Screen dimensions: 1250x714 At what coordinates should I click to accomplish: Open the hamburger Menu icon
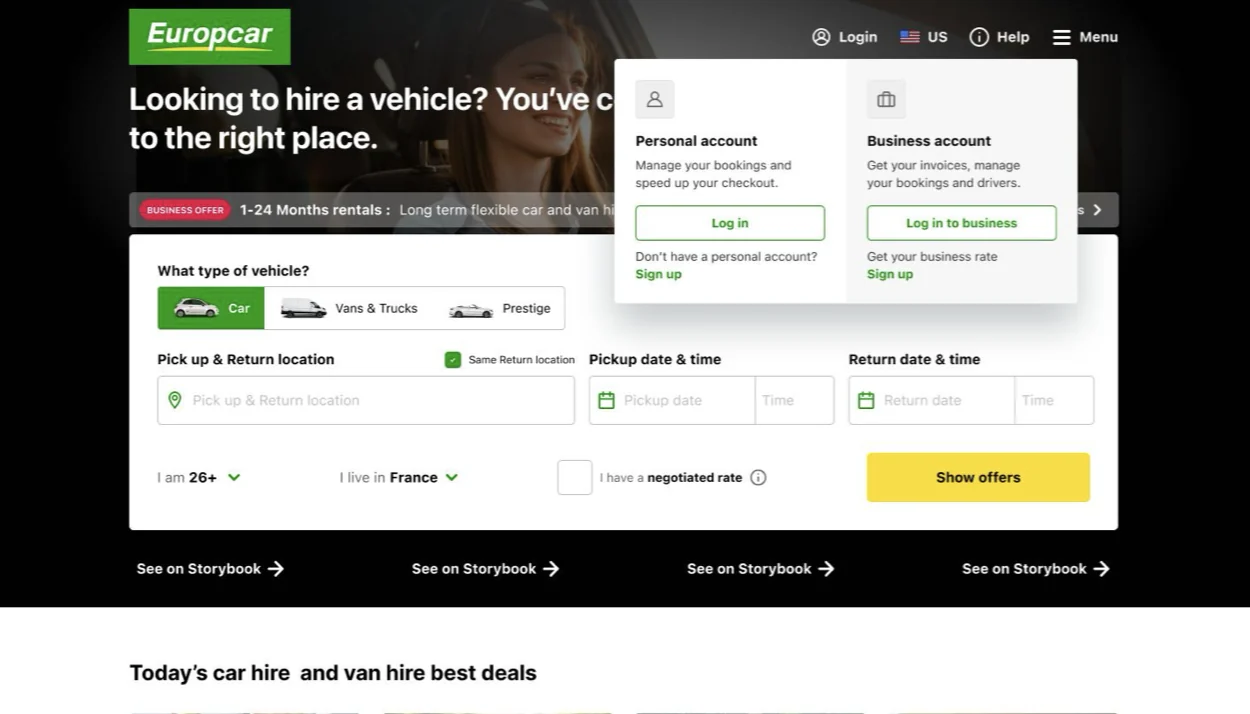pos(1062,37)
